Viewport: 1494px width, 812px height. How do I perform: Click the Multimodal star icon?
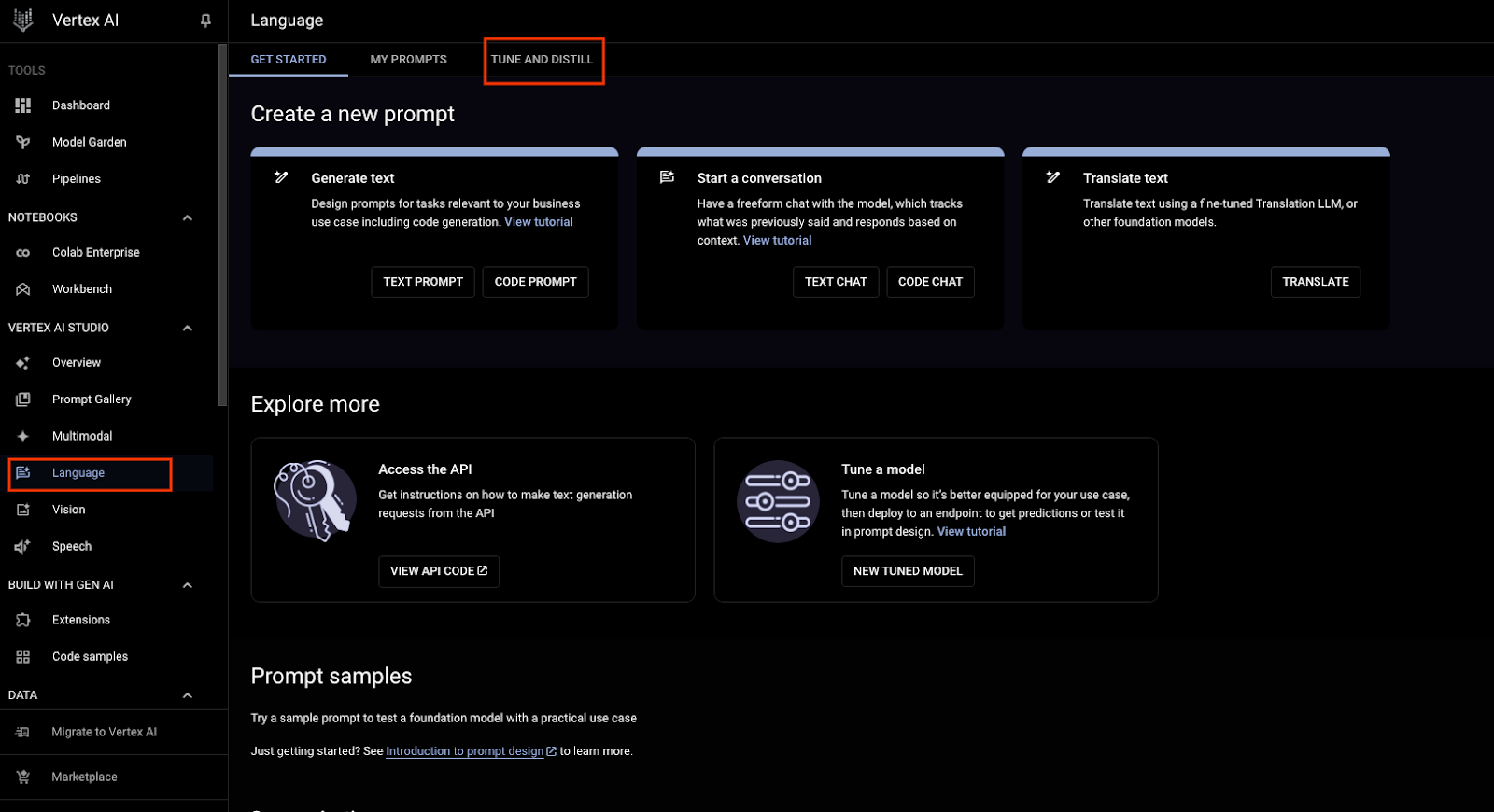pos(23,436)
